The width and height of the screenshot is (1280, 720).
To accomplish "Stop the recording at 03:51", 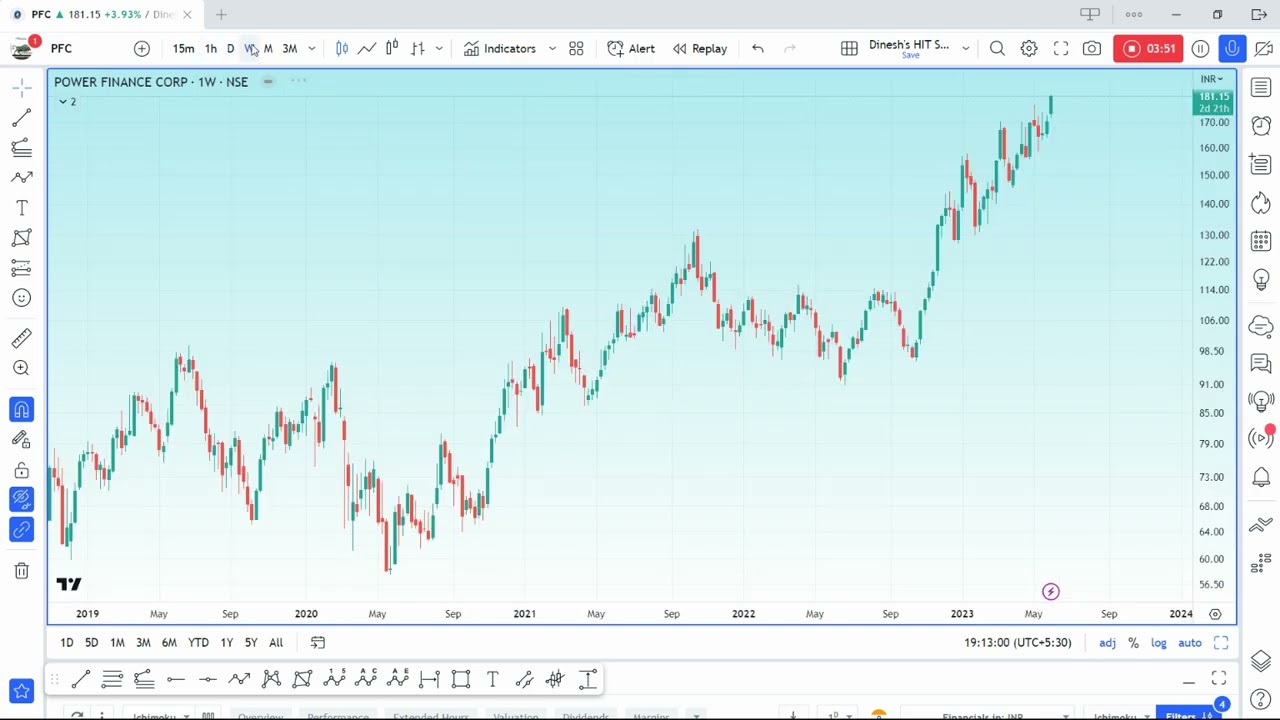I will (1149, 48).
